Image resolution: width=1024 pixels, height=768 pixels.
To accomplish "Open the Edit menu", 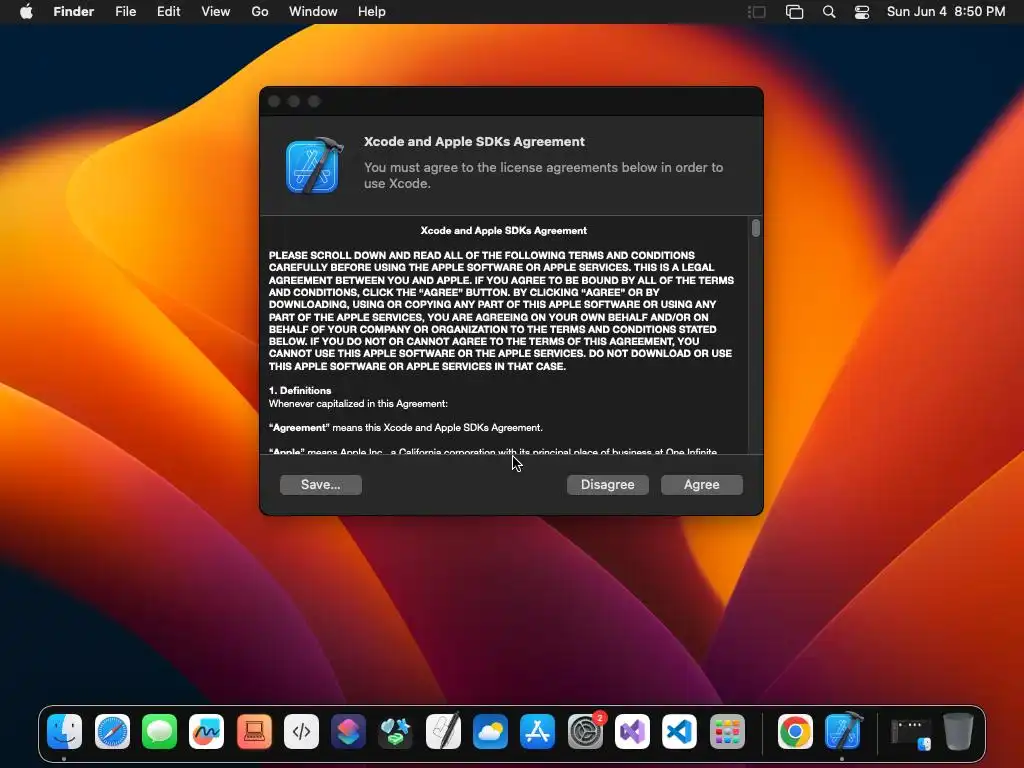I will click(168, 12).
